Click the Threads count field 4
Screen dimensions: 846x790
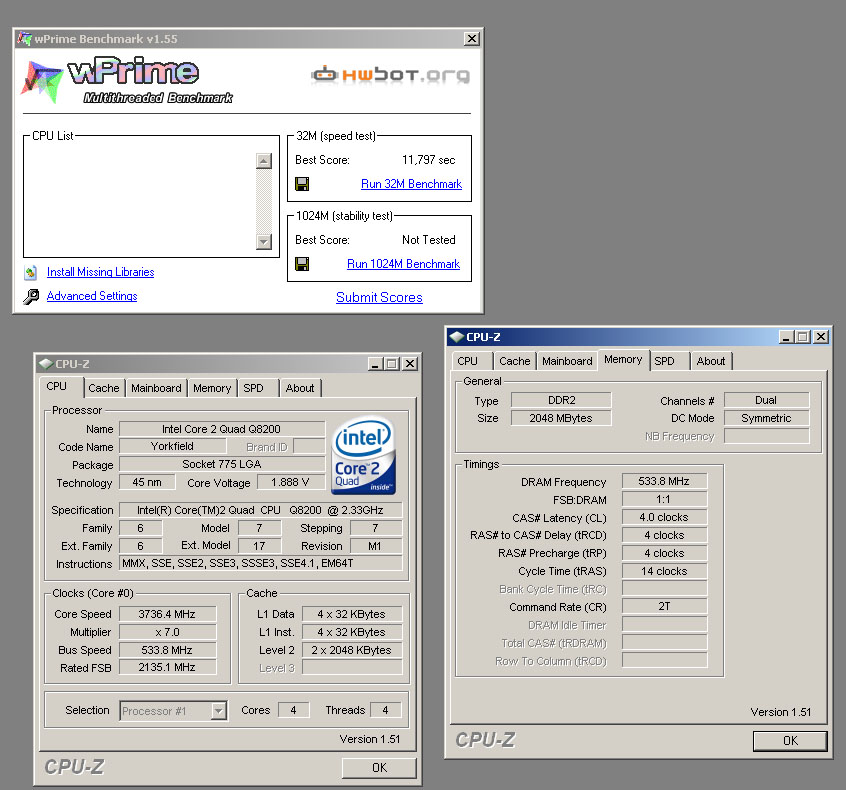385,710
